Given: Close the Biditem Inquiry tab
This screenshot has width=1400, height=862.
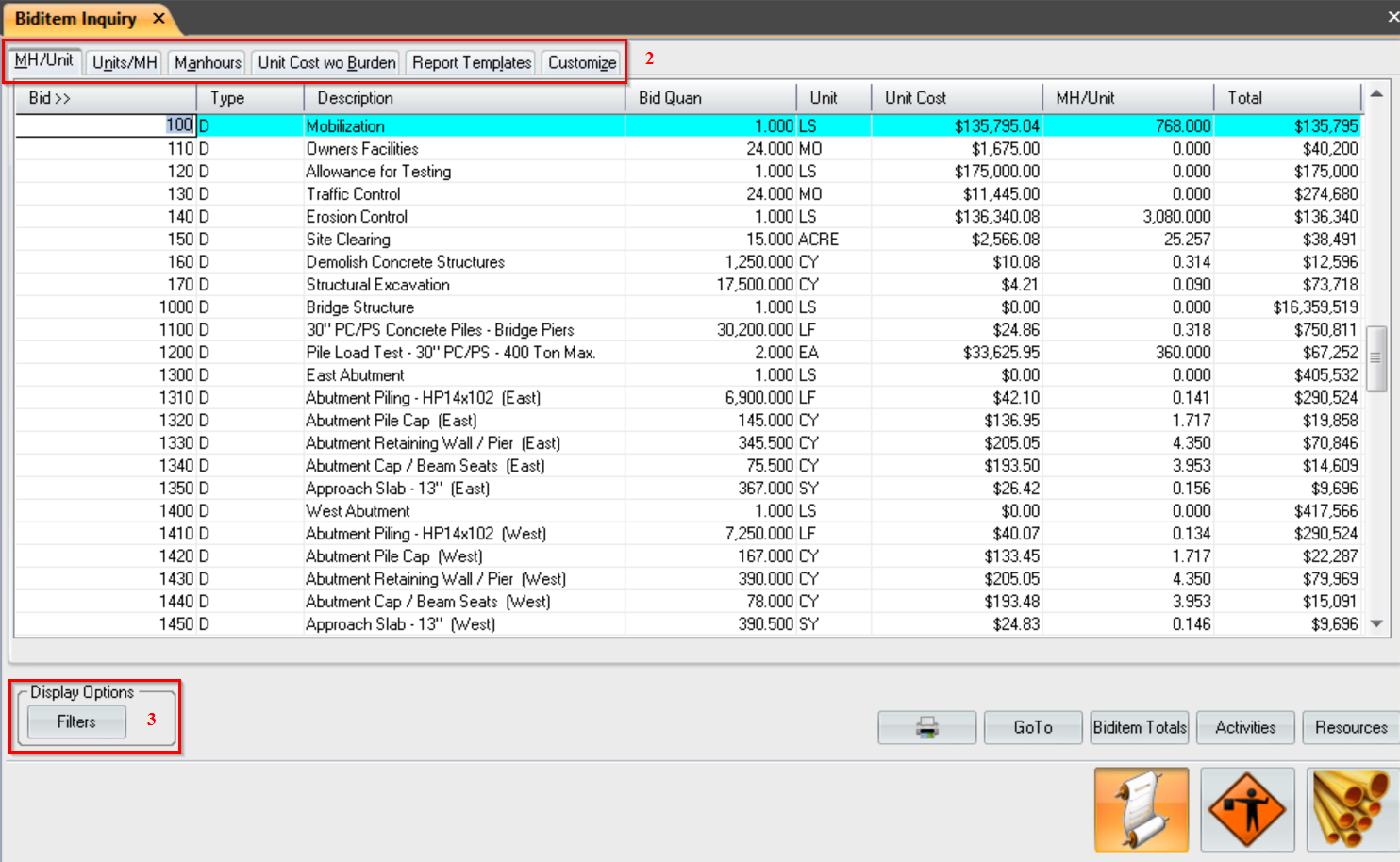Looking at the screenshot, I should click(x=159, y=18).
